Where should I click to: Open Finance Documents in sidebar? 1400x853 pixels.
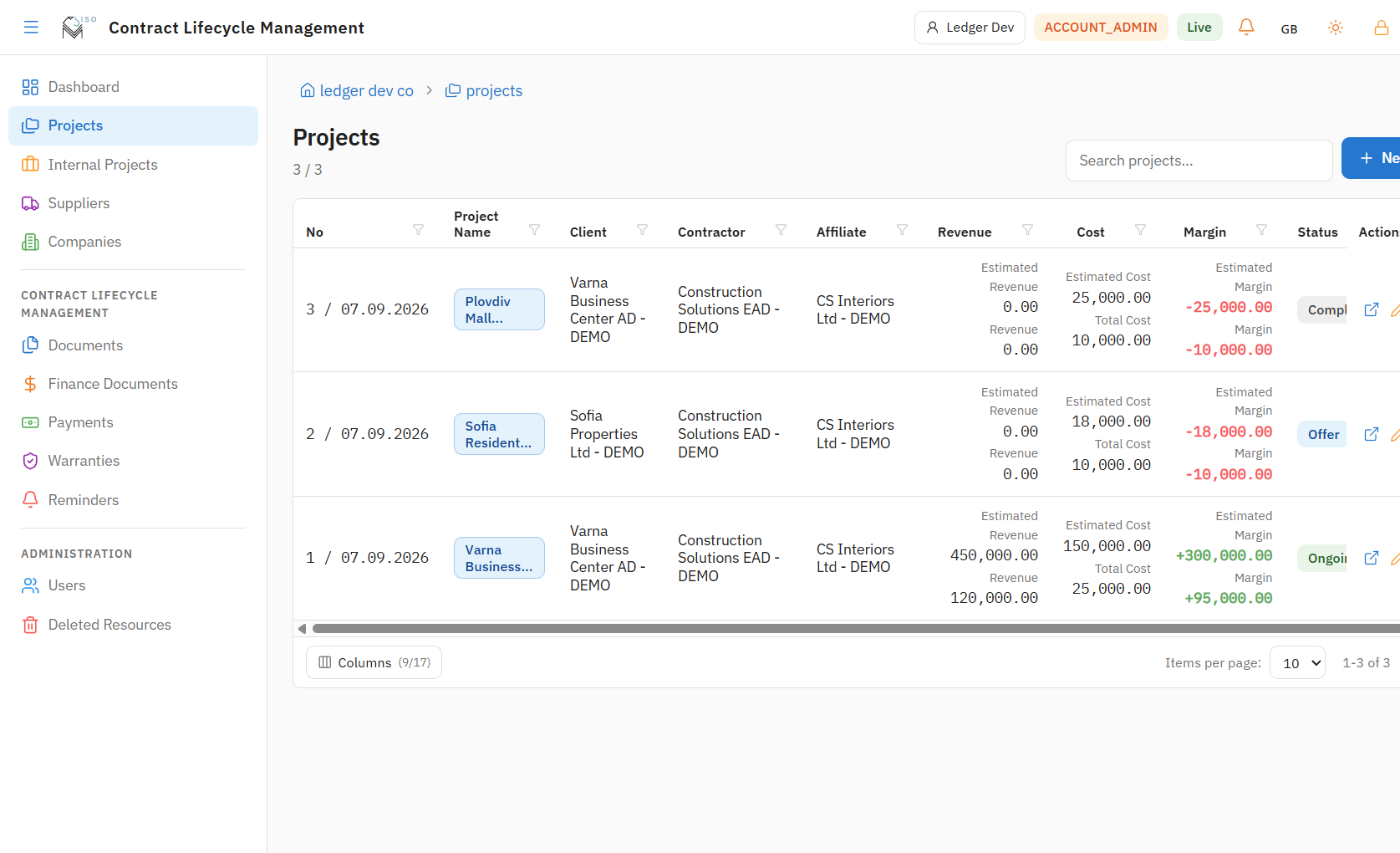point(133,384)
